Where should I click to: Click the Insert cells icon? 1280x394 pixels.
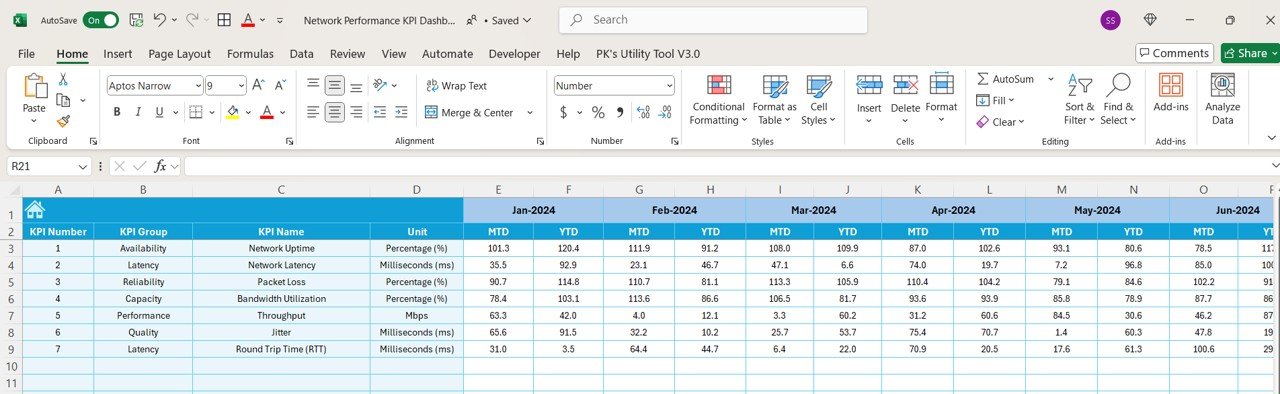(x=869, y=86)
